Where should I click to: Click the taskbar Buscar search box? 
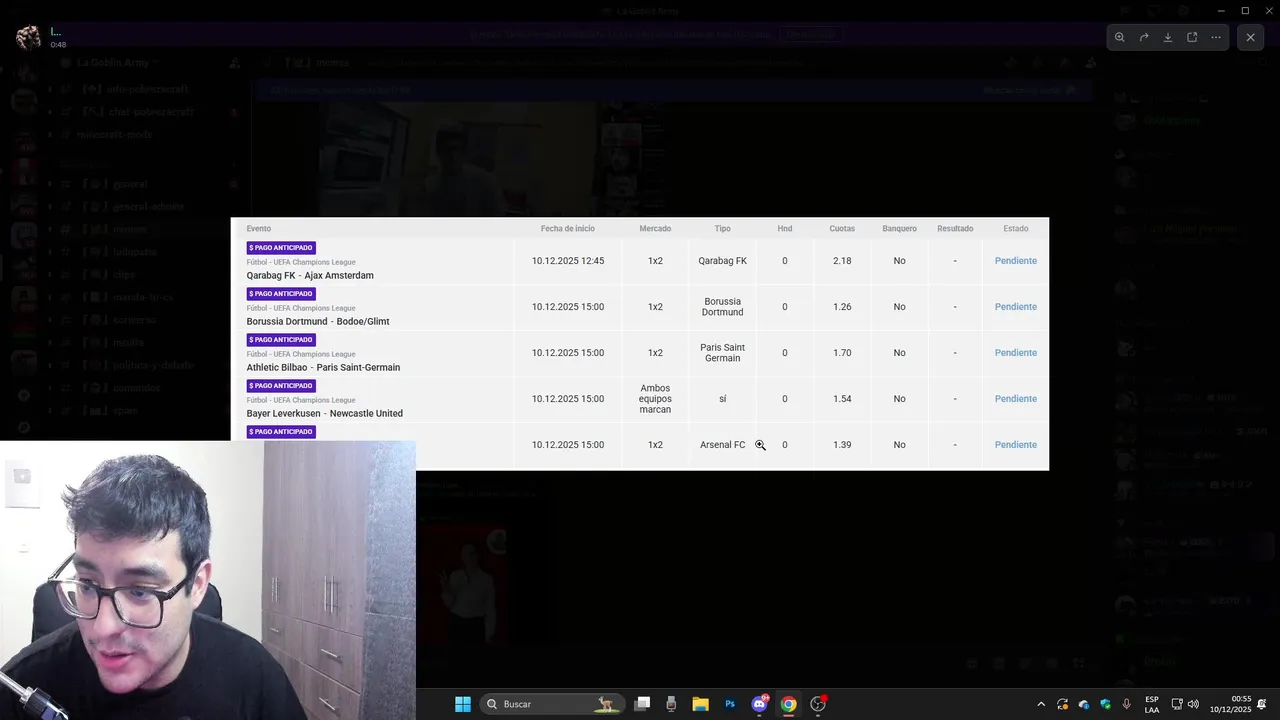point(552,704)
